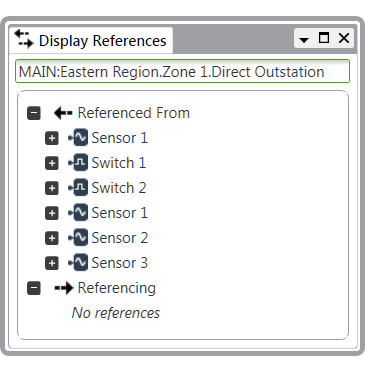365x374 pixels.
Task: Click analog icon of Sensor 1 above Switch 1
Action: tap(78, 138)
